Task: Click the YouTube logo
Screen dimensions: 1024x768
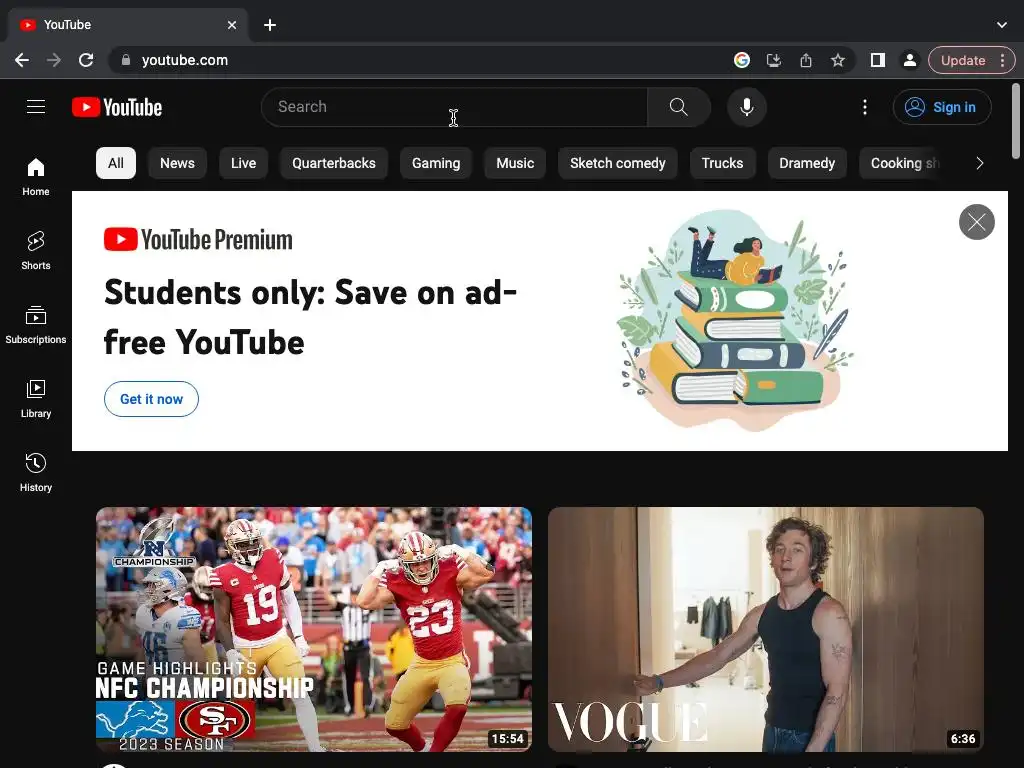Action: click(117, 107)
